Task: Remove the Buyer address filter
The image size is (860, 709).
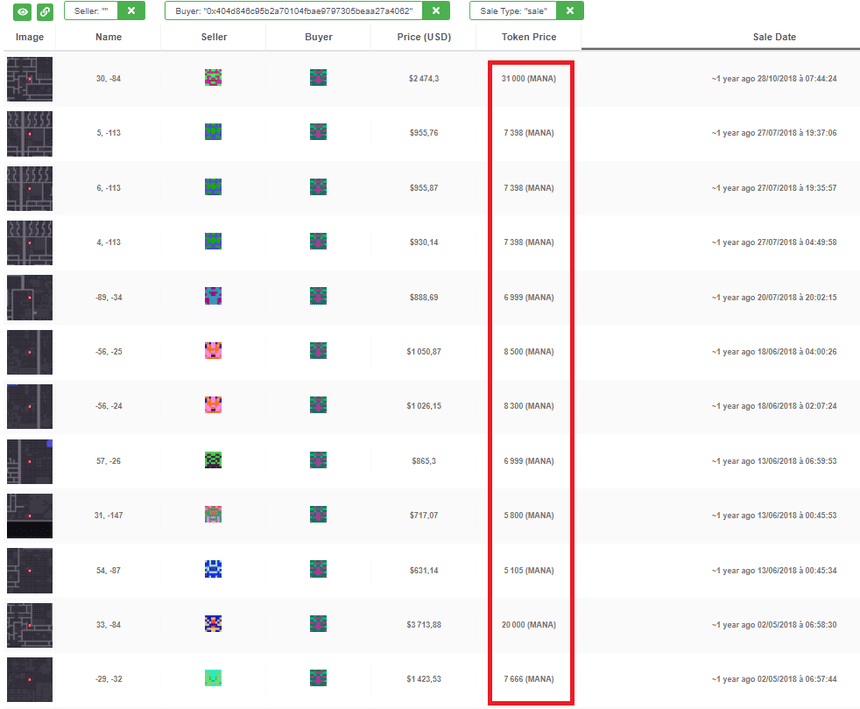Action: point(435,11)
